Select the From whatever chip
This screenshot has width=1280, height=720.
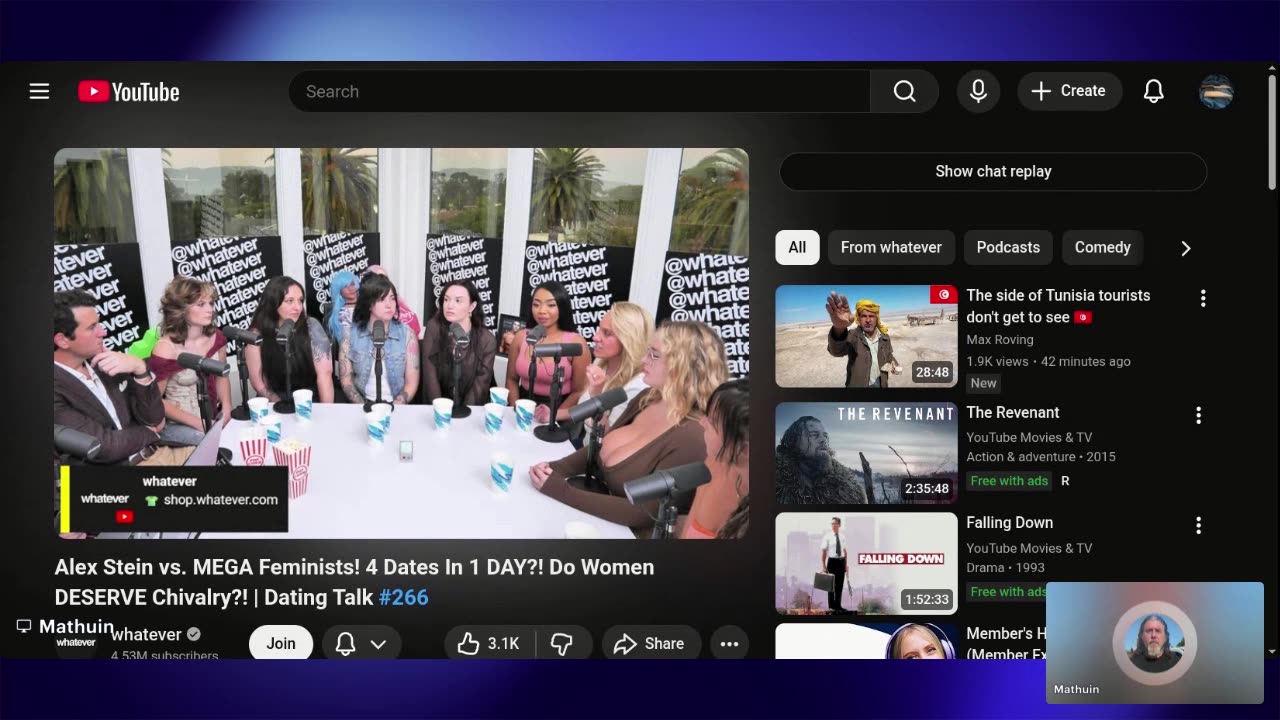click(891, 247)
